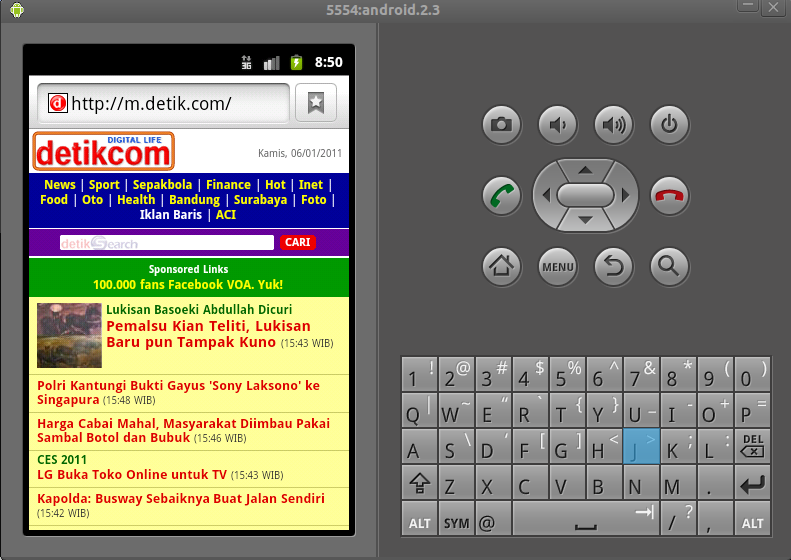Click the D-pad left arrow

[546, 195]
